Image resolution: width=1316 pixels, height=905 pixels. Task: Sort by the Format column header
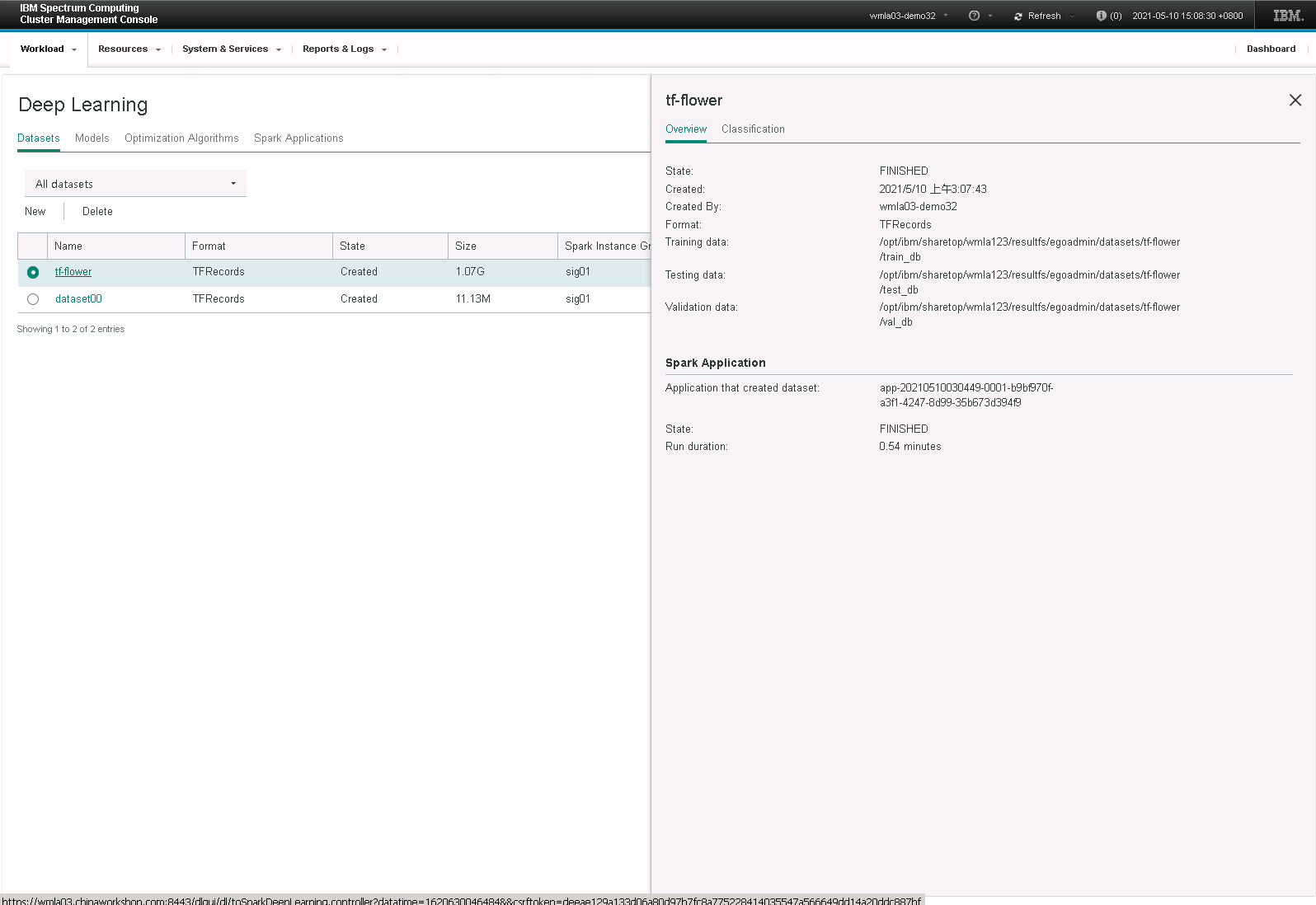click(259, 246)
